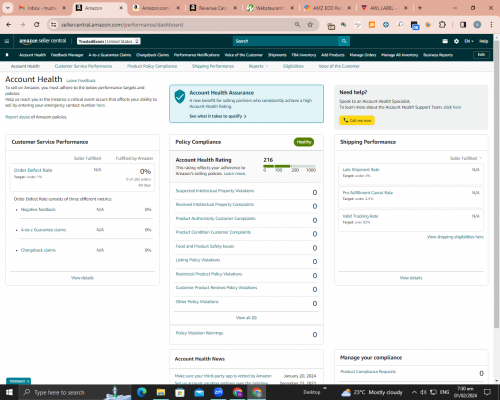Reload the page with the refresh icon
Screen dimensions: 500x400
pyautogui.click(x=37, y=25)
